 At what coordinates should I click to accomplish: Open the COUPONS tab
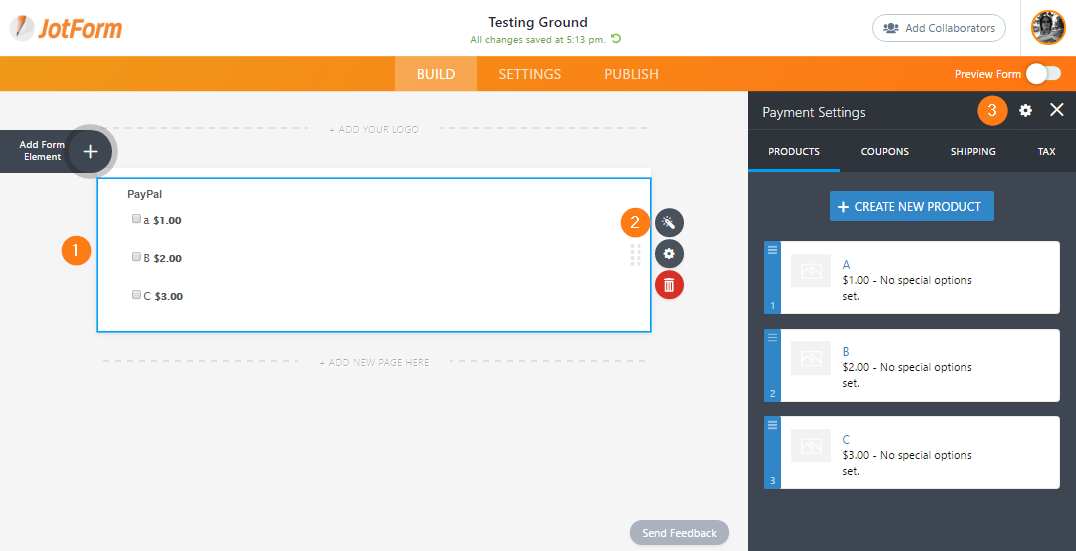pyautogui.click(x=884, y=152)
